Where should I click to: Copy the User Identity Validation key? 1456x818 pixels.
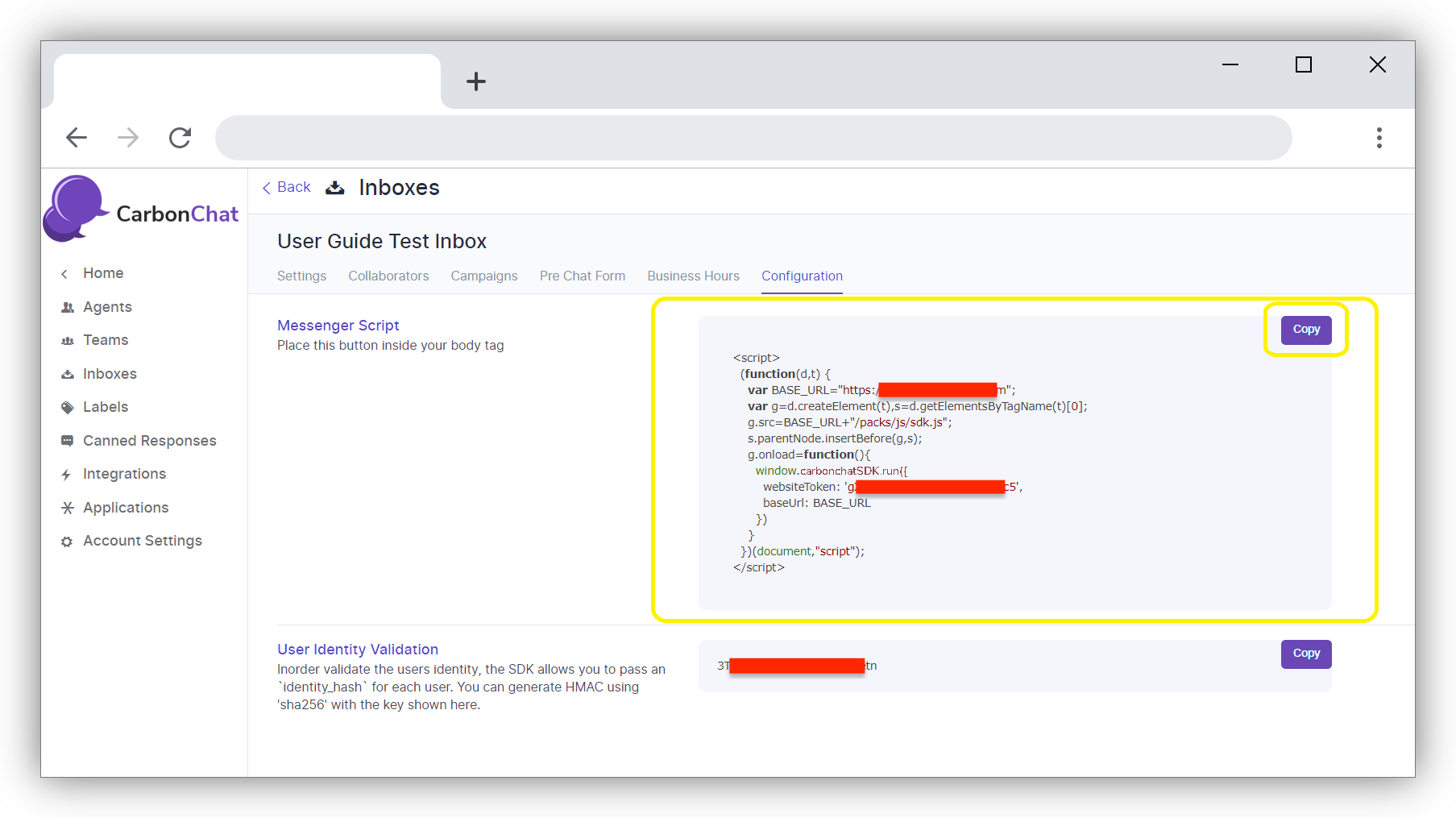[x=1305, y=654]
